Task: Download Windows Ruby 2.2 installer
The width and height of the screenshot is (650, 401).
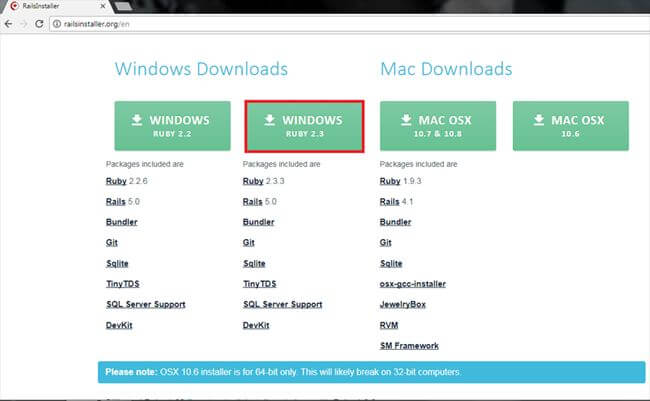Action: pos(172,126)
